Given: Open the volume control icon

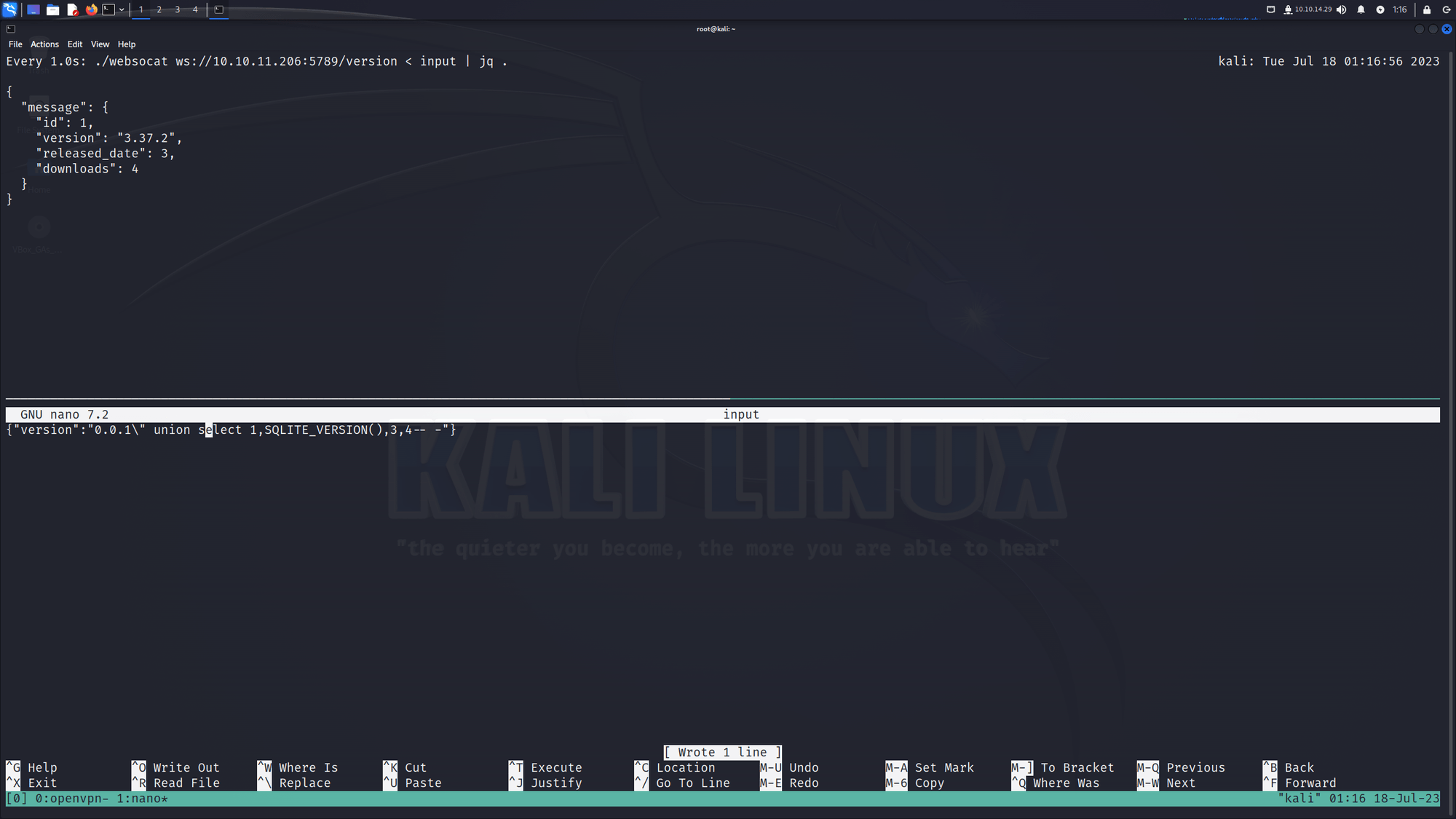Looking at the screenshot, I should pos(1341,9).
